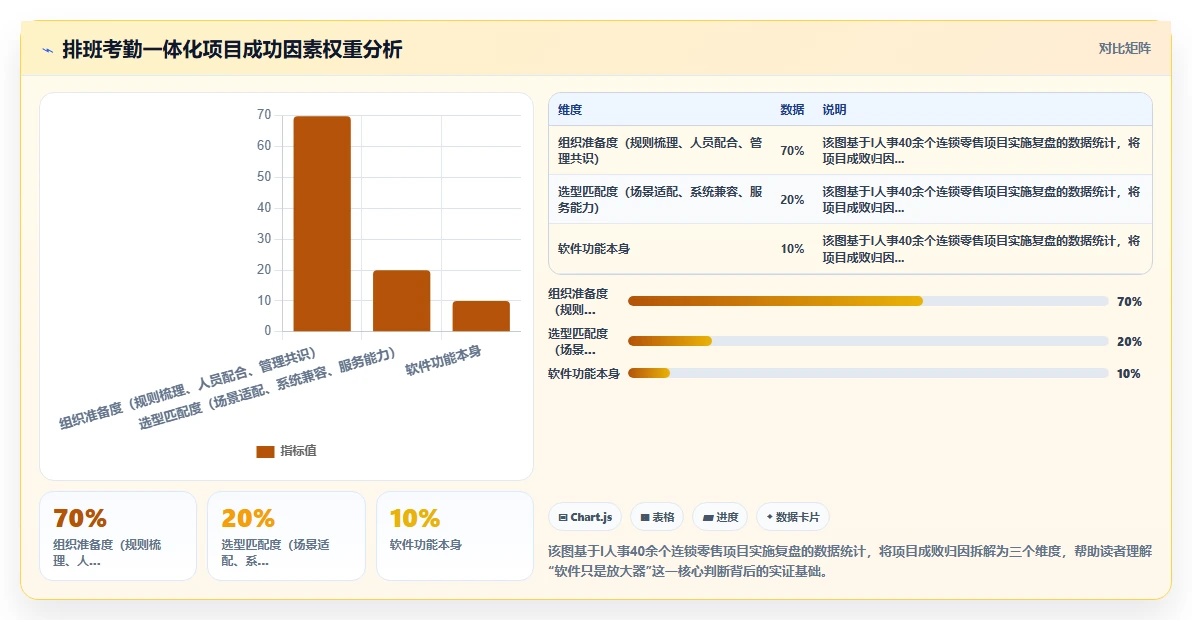
Task: Click the 70% label beside first progress bar
Action: coord(1130,302)
